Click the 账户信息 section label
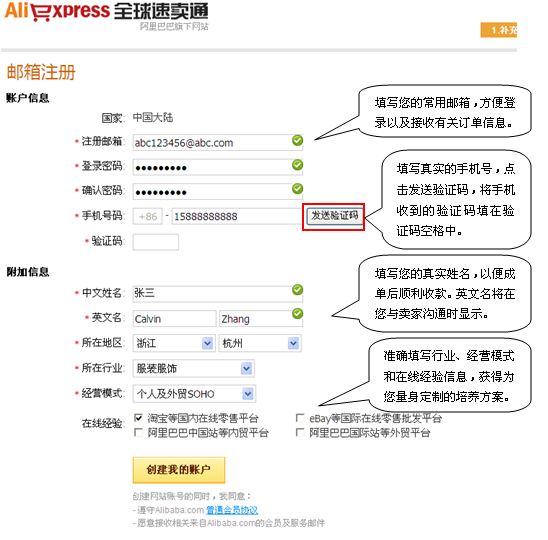The width and height of the screenshot is (548, 540). (x=28, y=98)
